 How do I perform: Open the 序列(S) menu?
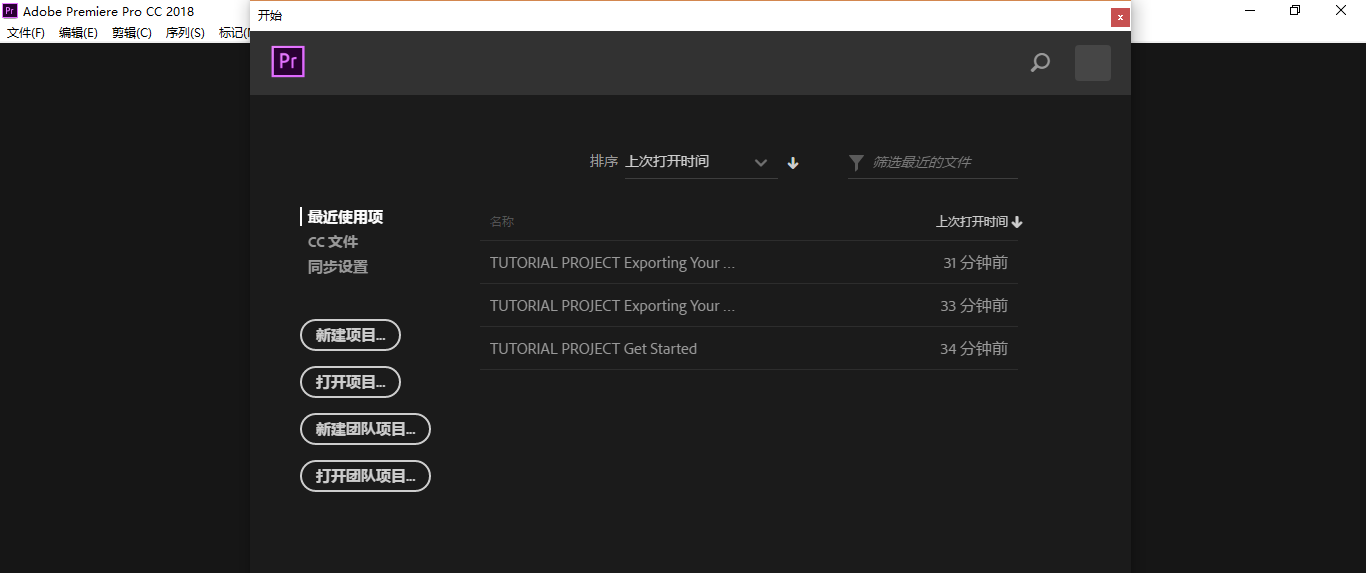(x=185, y=33)
